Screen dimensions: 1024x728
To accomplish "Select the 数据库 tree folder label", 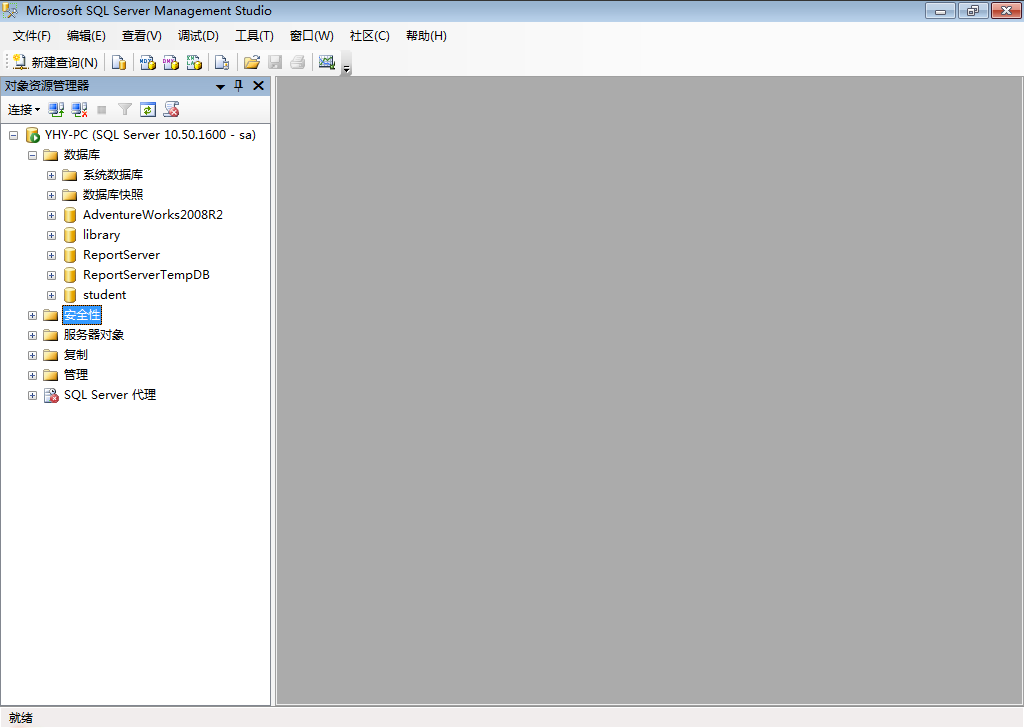I will [x=82, y=155].
